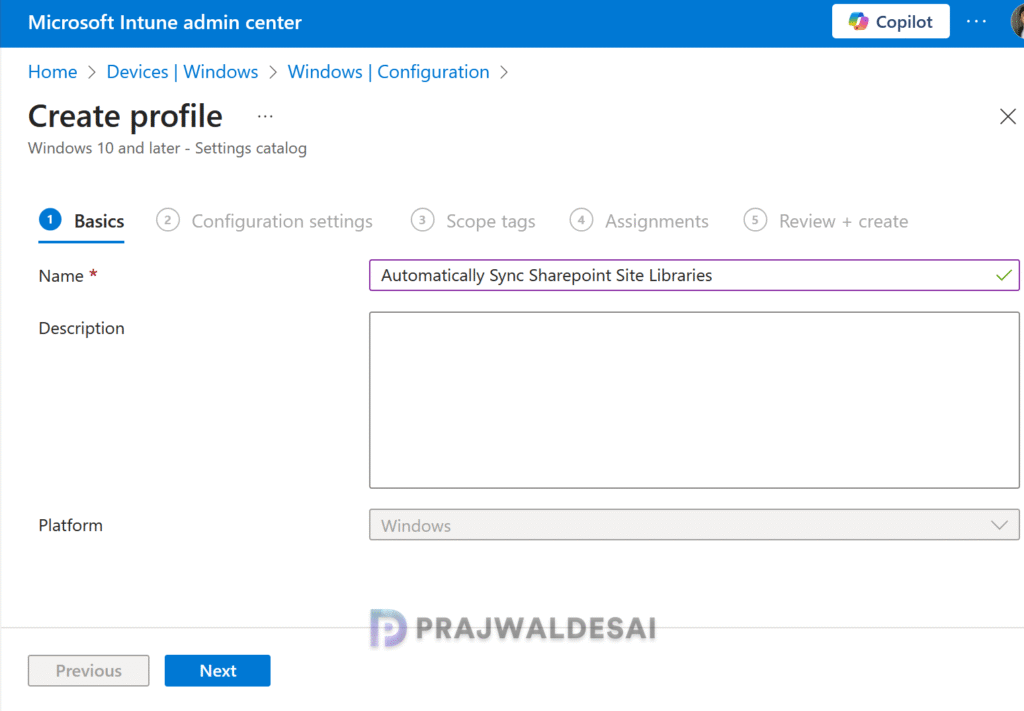Screen dimensions: 1024x711
Task: Switch to Scope tags step
Action: click(x=473, y=221)
